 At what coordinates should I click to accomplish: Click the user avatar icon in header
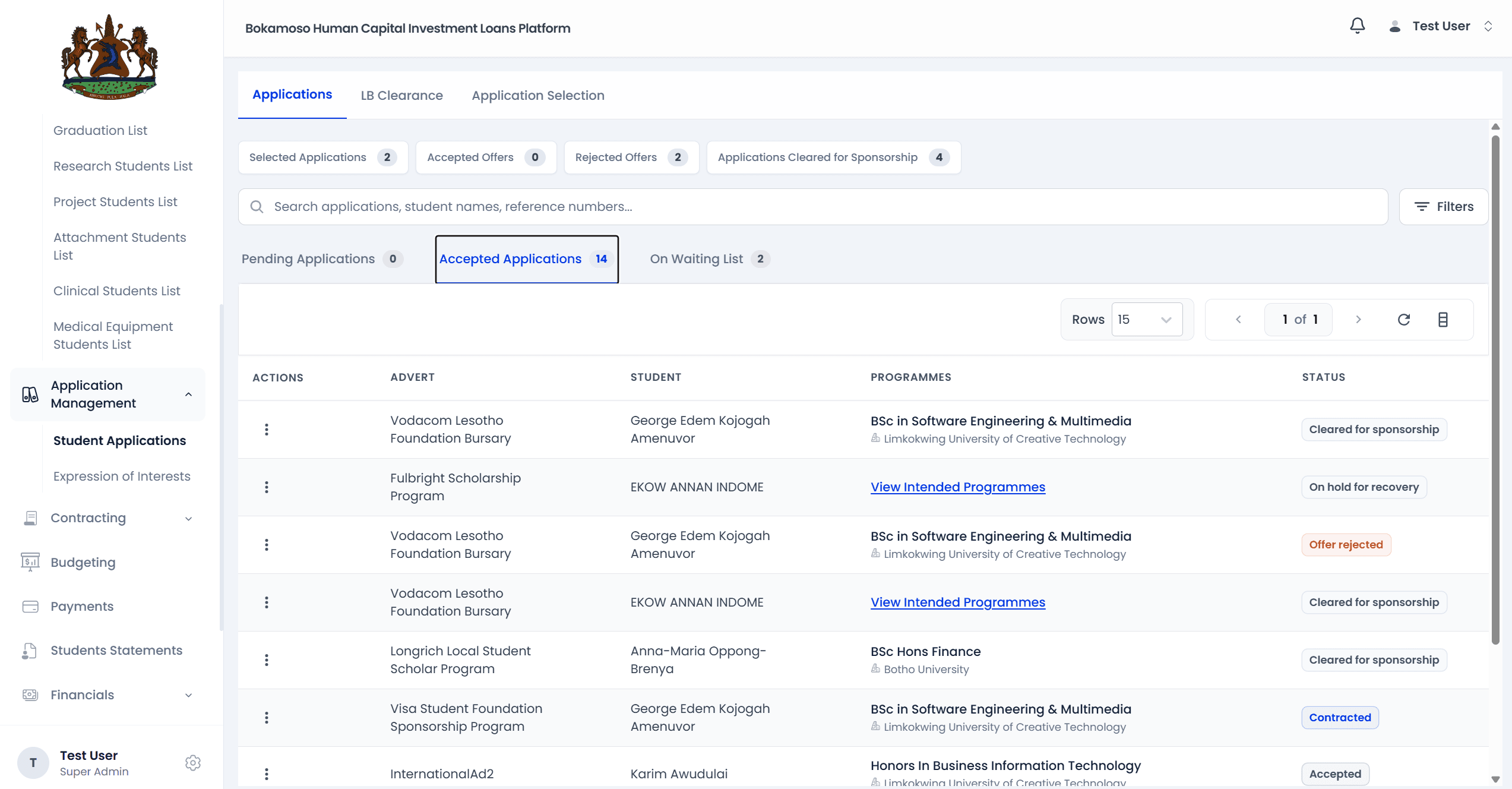(1395, 27)
